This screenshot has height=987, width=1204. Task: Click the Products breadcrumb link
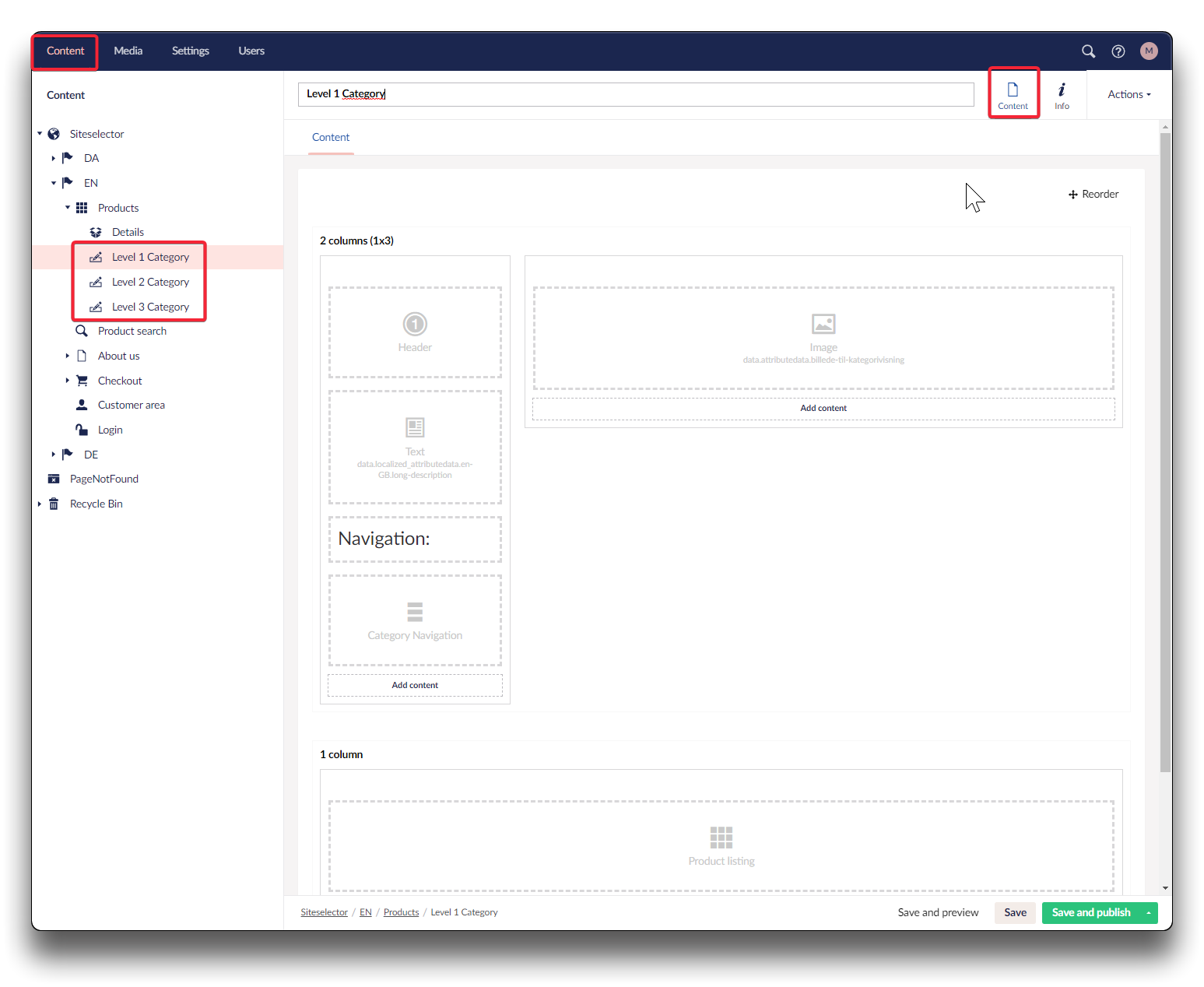pyautogui.click(x=401, y=912)
